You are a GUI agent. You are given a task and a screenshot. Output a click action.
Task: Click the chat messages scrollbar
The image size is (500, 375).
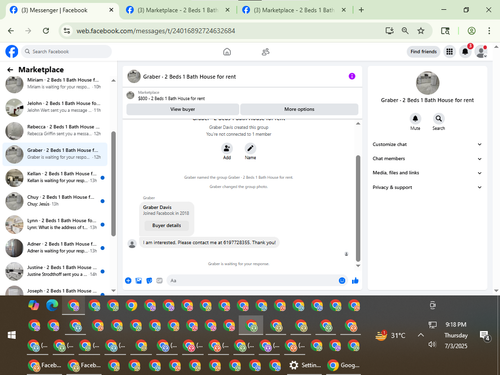click(358, 208)
